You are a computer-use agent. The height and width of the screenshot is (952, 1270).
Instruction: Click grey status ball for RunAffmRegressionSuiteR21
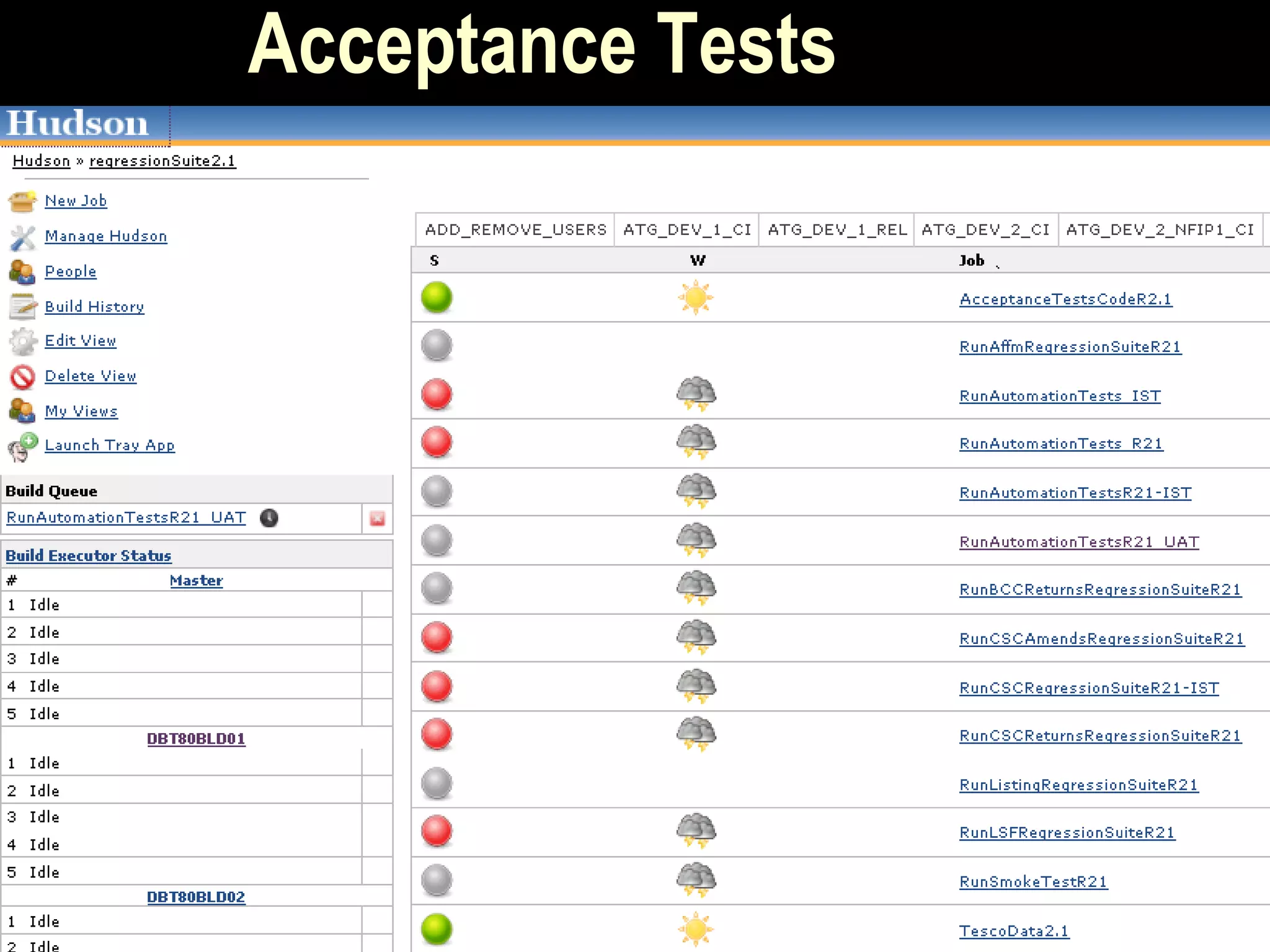pyautogui.click(x=437, y=346)
